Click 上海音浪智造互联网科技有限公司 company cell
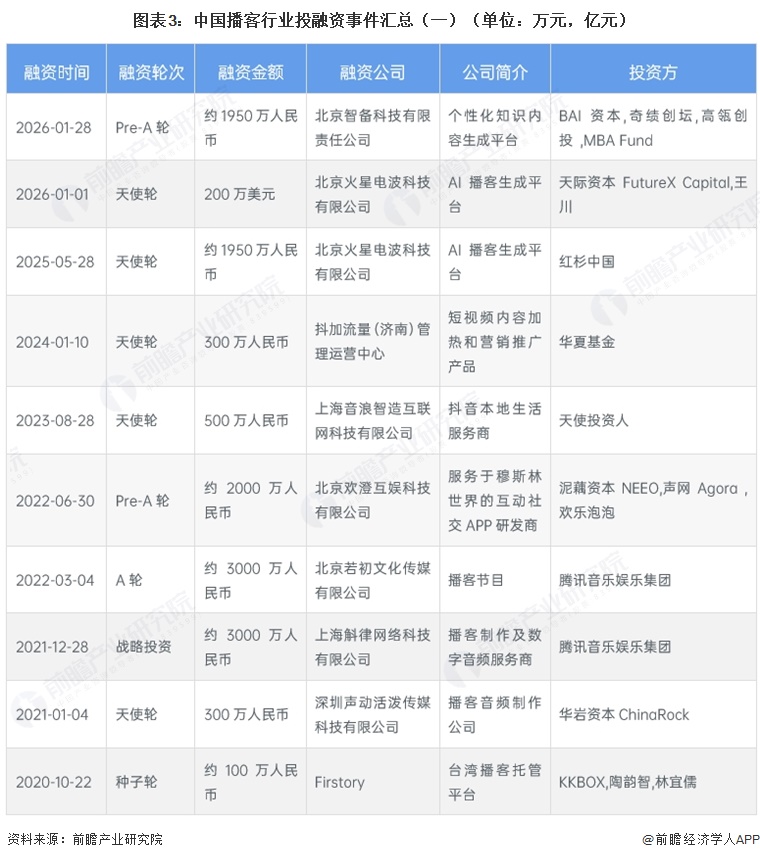Screen dimensions: 760x860 point(373,421)
